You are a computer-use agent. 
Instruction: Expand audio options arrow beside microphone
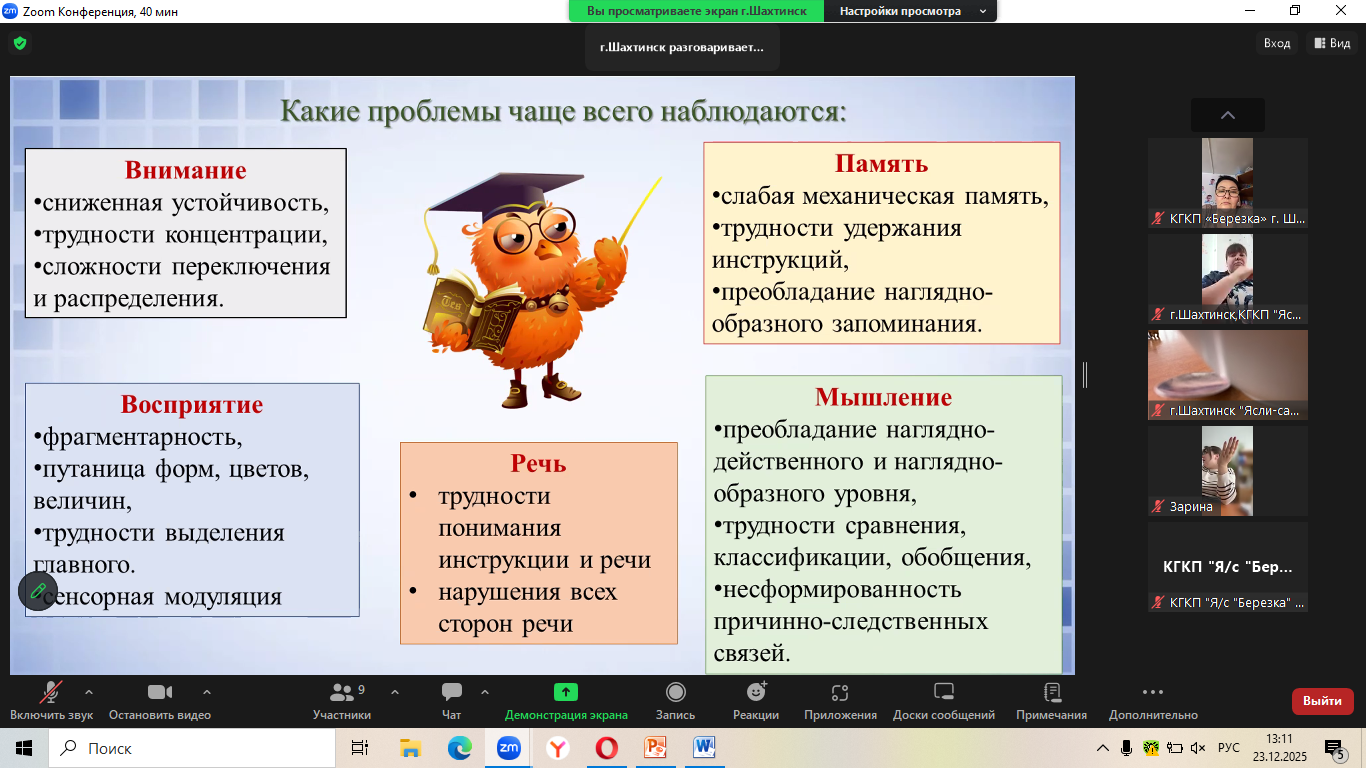89,692
